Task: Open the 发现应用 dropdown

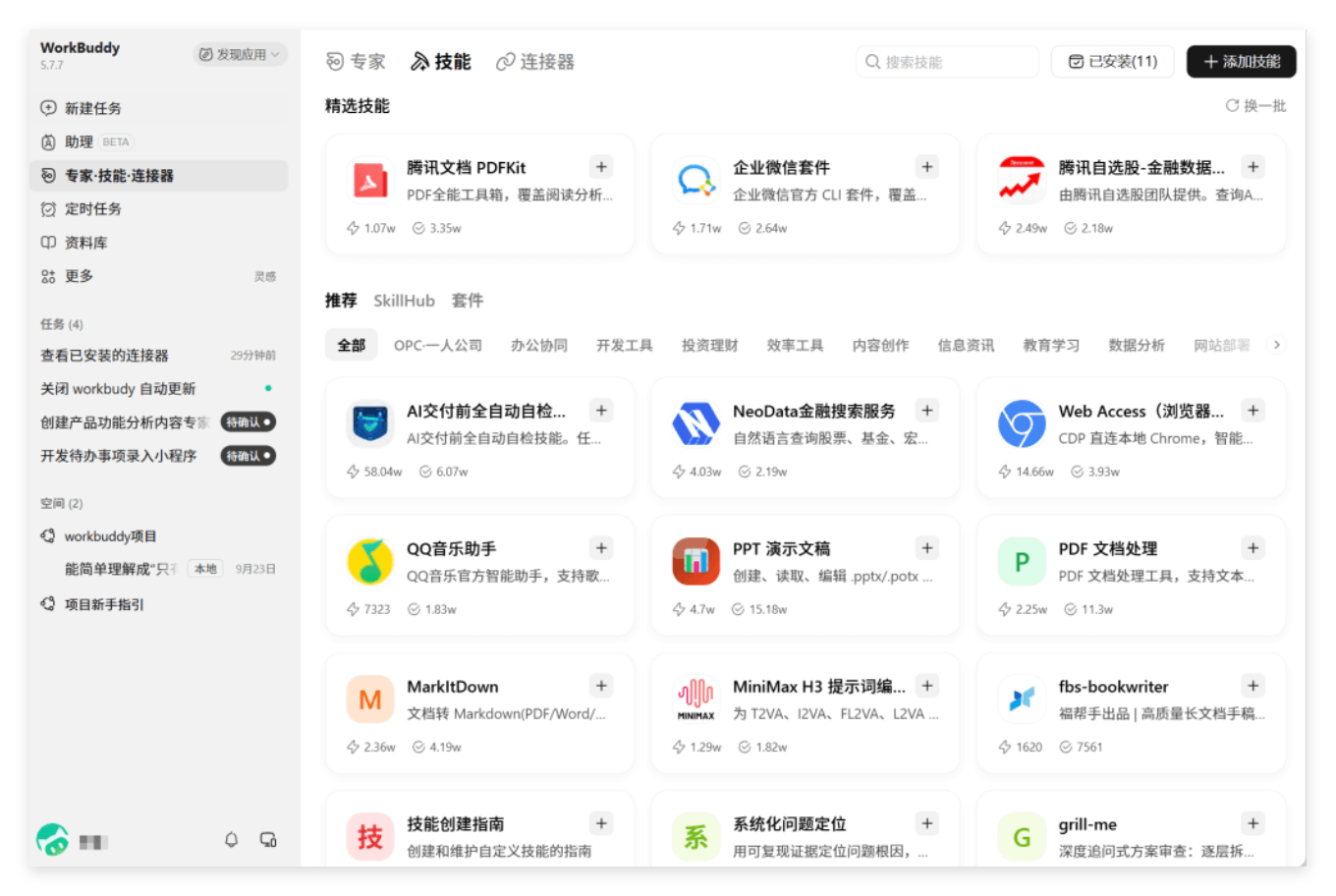Action: click(240, 54)
